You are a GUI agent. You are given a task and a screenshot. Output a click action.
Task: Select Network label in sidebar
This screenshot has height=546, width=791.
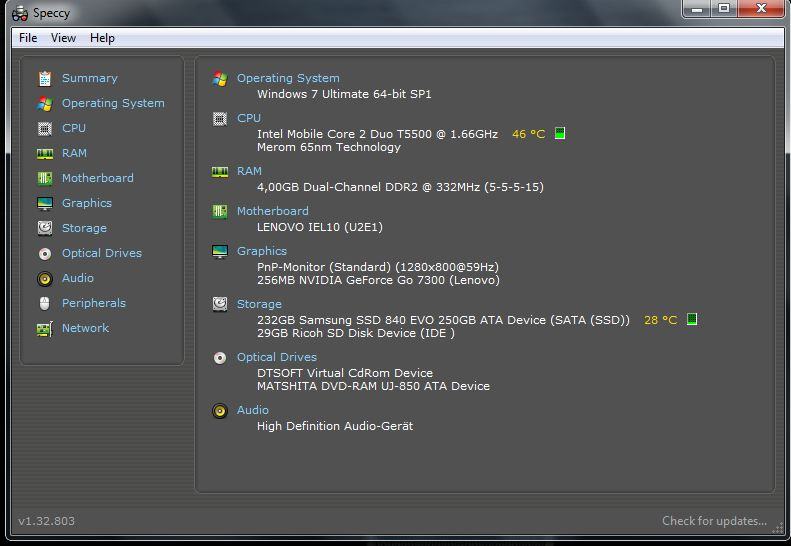(x=85, y=328)
